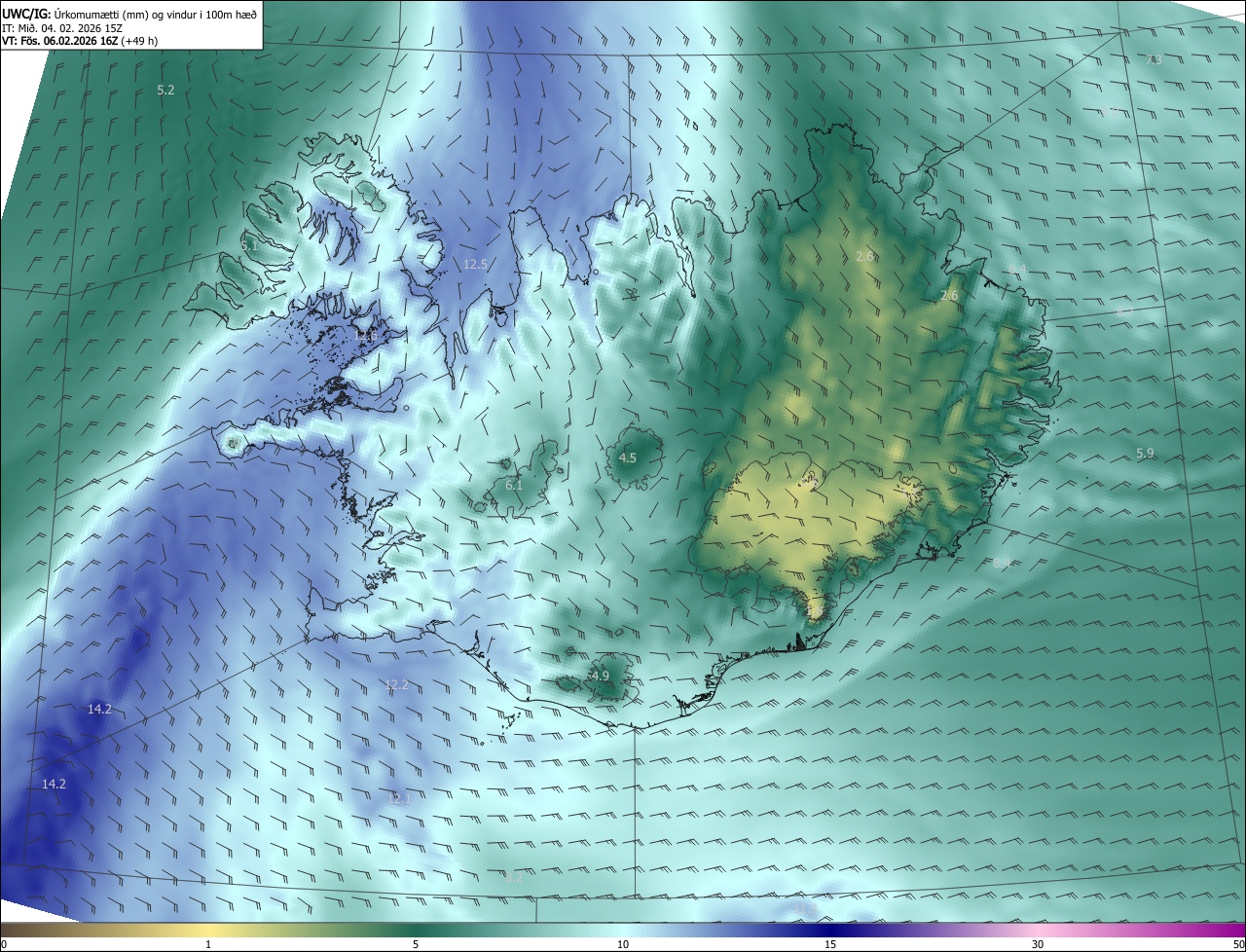This screenshot has width=1246, height=952.
Task: Click the 5.9 value label off the east coast
Action: pyautogui.click(x=1145, y=454)
